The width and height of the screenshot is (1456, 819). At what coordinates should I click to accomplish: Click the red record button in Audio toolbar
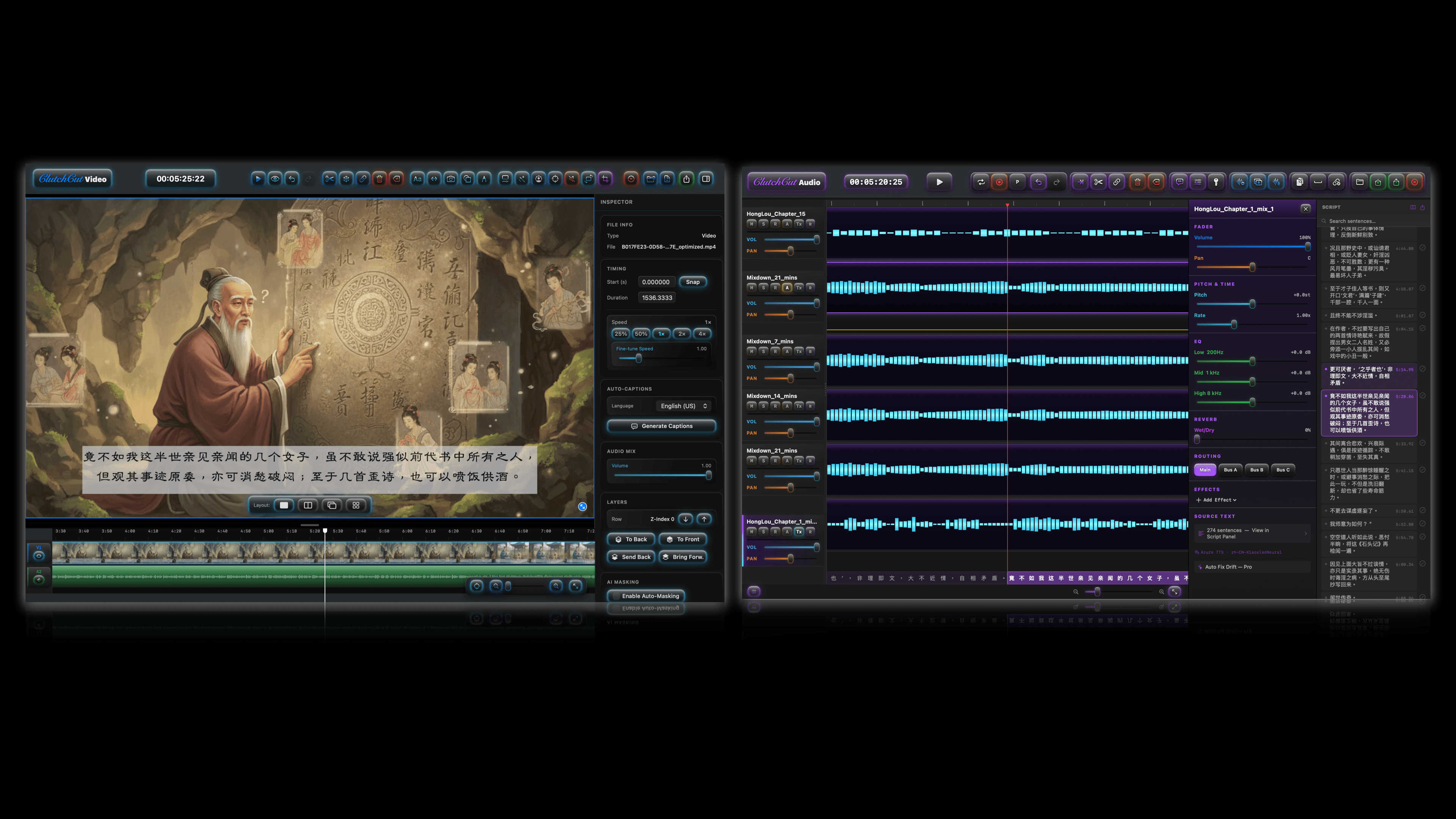click(x=999, y=182)
